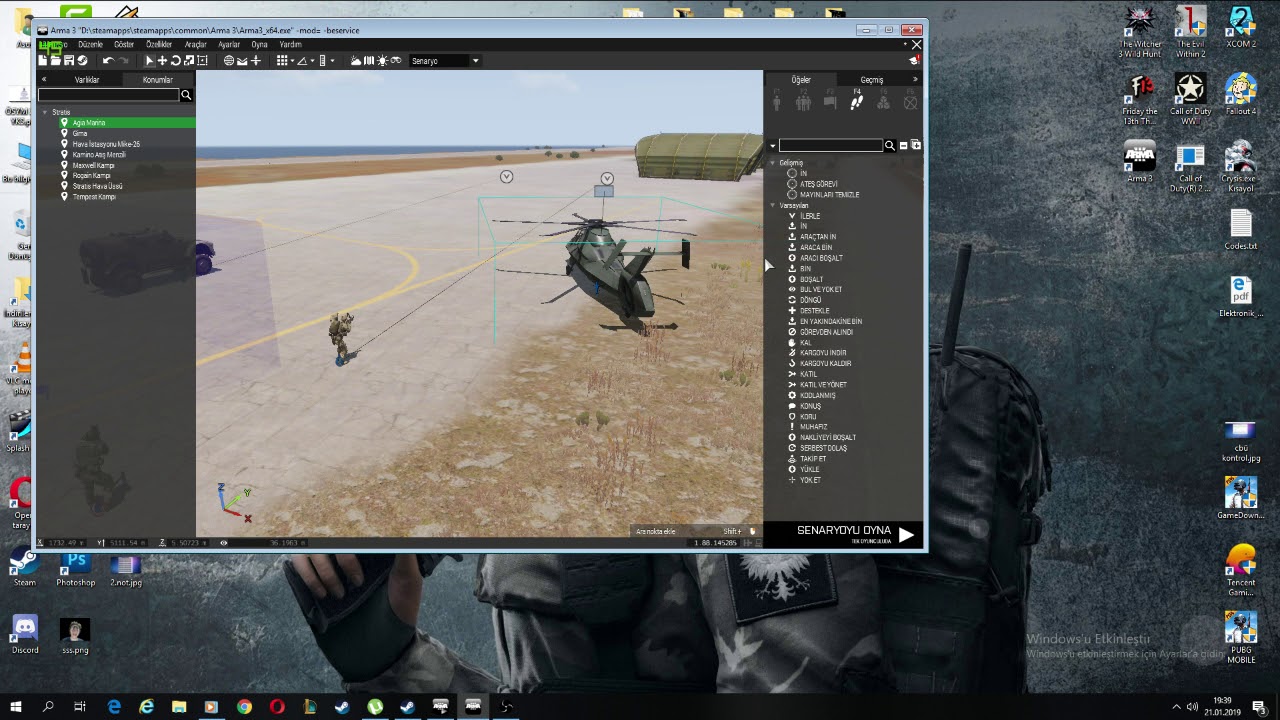This screenshot has height=720, width=1280.
Task: Open Steam from the Windows taskbar
Action: 407,707
